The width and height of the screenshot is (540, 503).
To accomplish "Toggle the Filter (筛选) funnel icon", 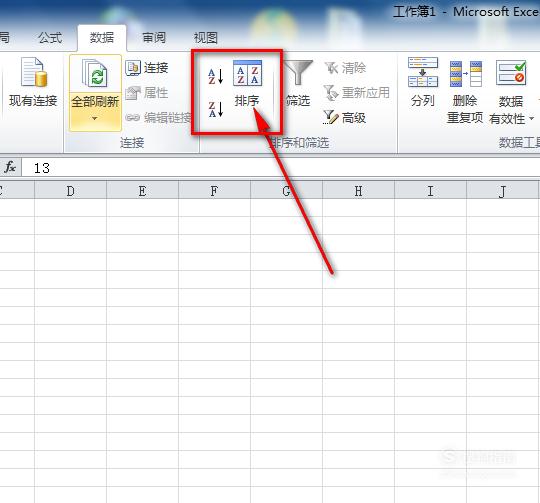I will [298, 72].
